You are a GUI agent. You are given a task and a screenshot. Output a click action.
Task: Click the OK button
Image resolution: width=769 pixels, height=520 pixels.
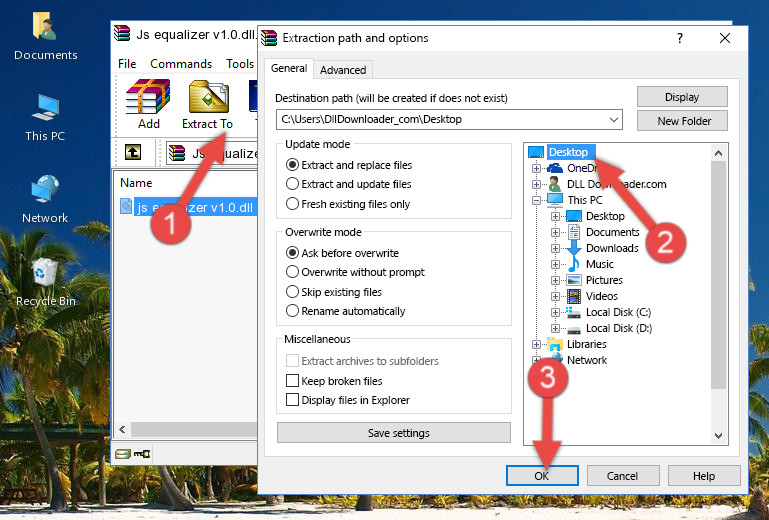pyautogui.click(x=542, y=475)
